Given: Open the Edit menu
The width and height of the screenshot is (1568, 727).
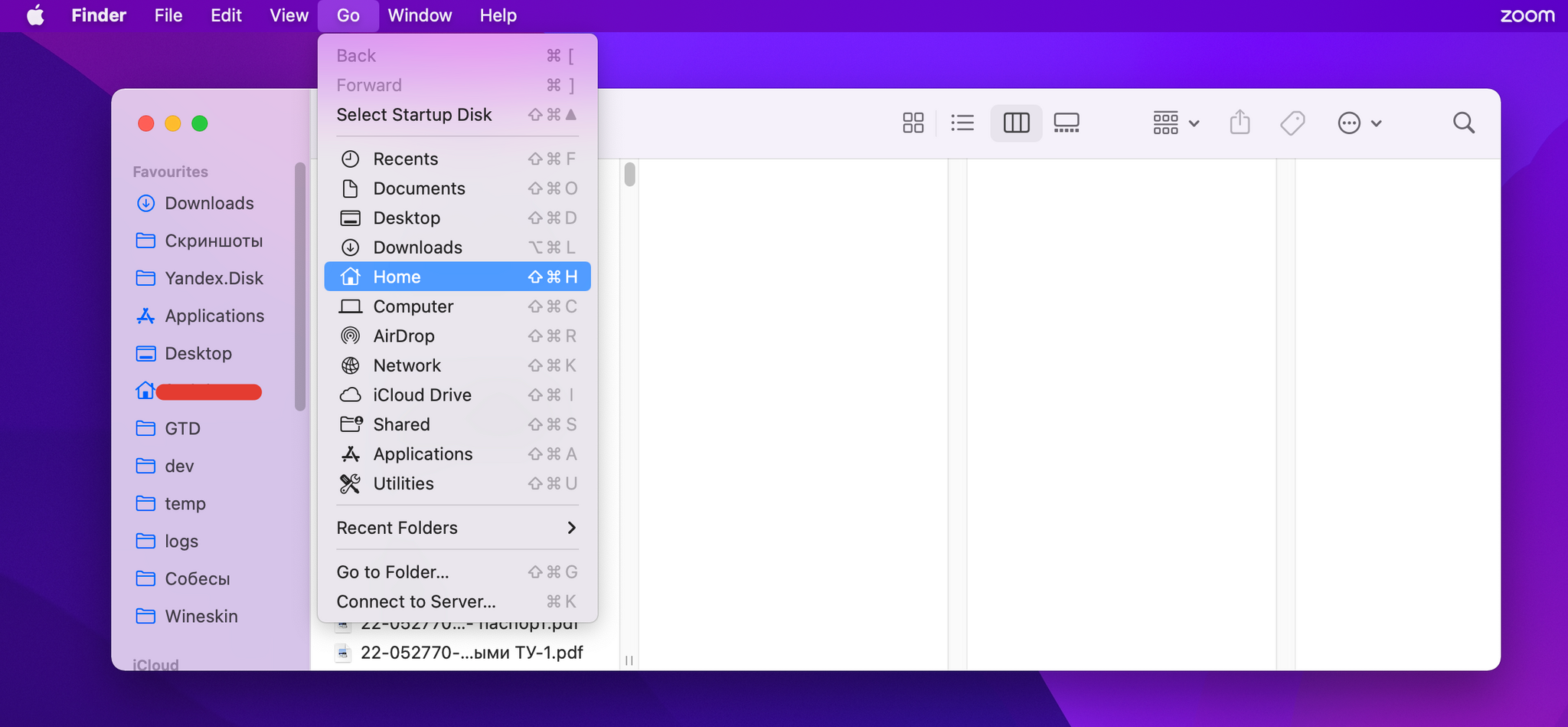Looking at the screenshot, I should (226, 15).
